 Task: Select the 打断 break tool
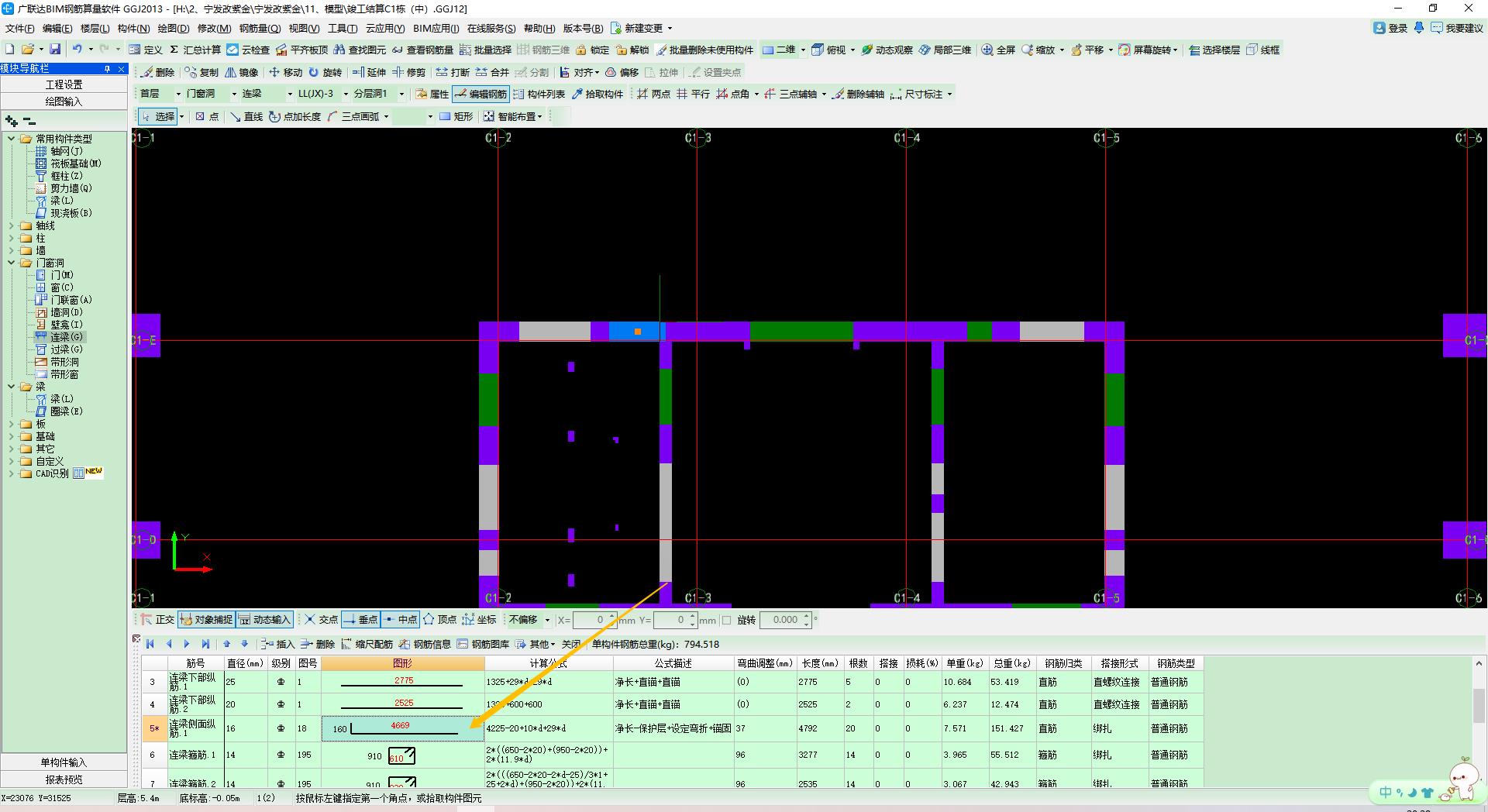click(x=453, y=72)
